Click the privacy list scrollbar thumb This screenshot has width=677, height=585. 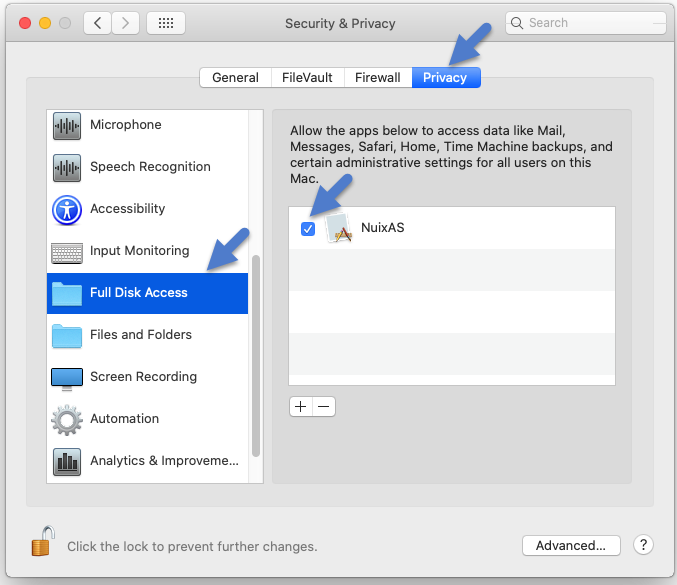[x=256, y=356]
